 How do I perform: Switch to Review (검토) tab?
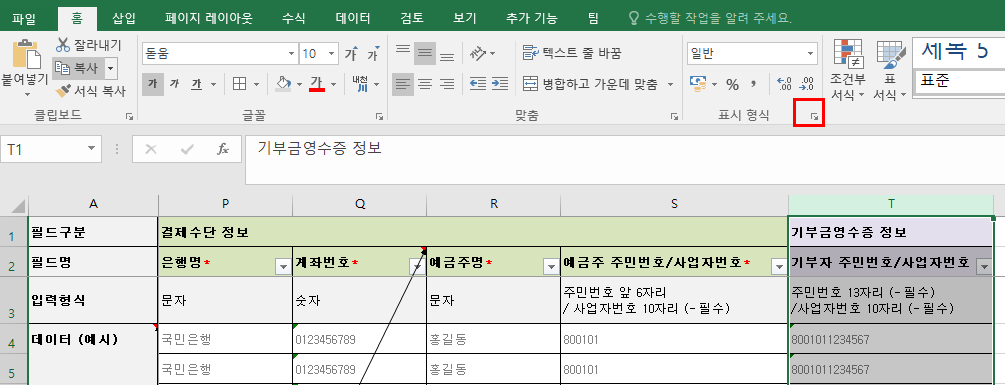411,19
